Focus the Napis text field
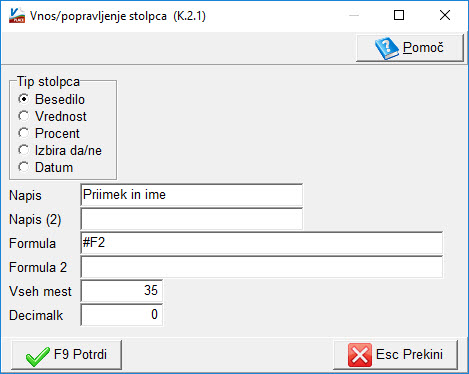The image size is (469, 374). click(x=191, y=195)
